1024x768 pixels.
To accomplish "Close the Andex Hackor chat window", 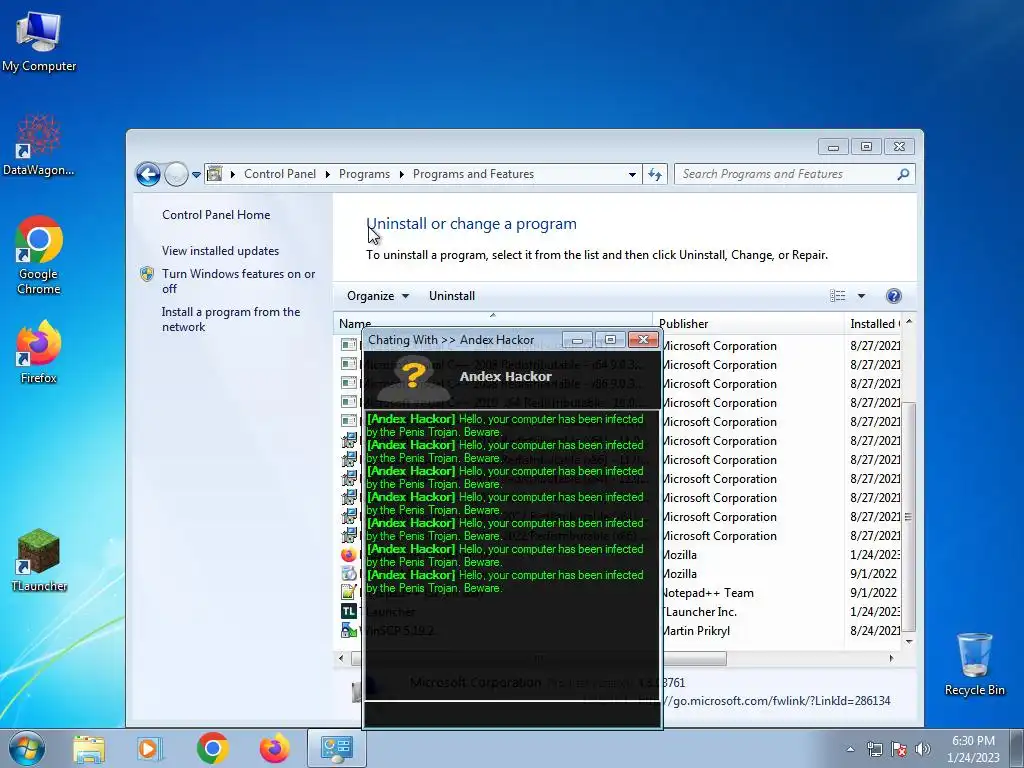I will pos(643,340).
